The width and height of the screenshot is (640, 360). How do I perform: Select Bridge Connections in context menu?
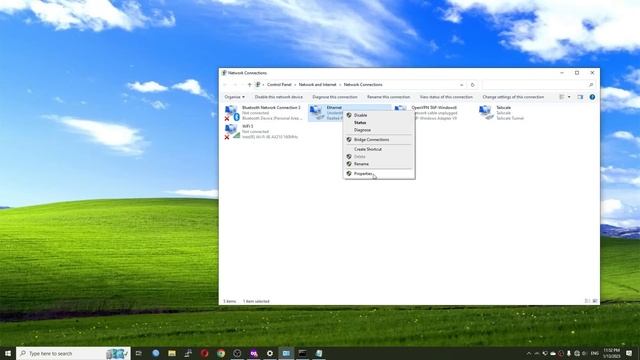(x=379, y=140)
